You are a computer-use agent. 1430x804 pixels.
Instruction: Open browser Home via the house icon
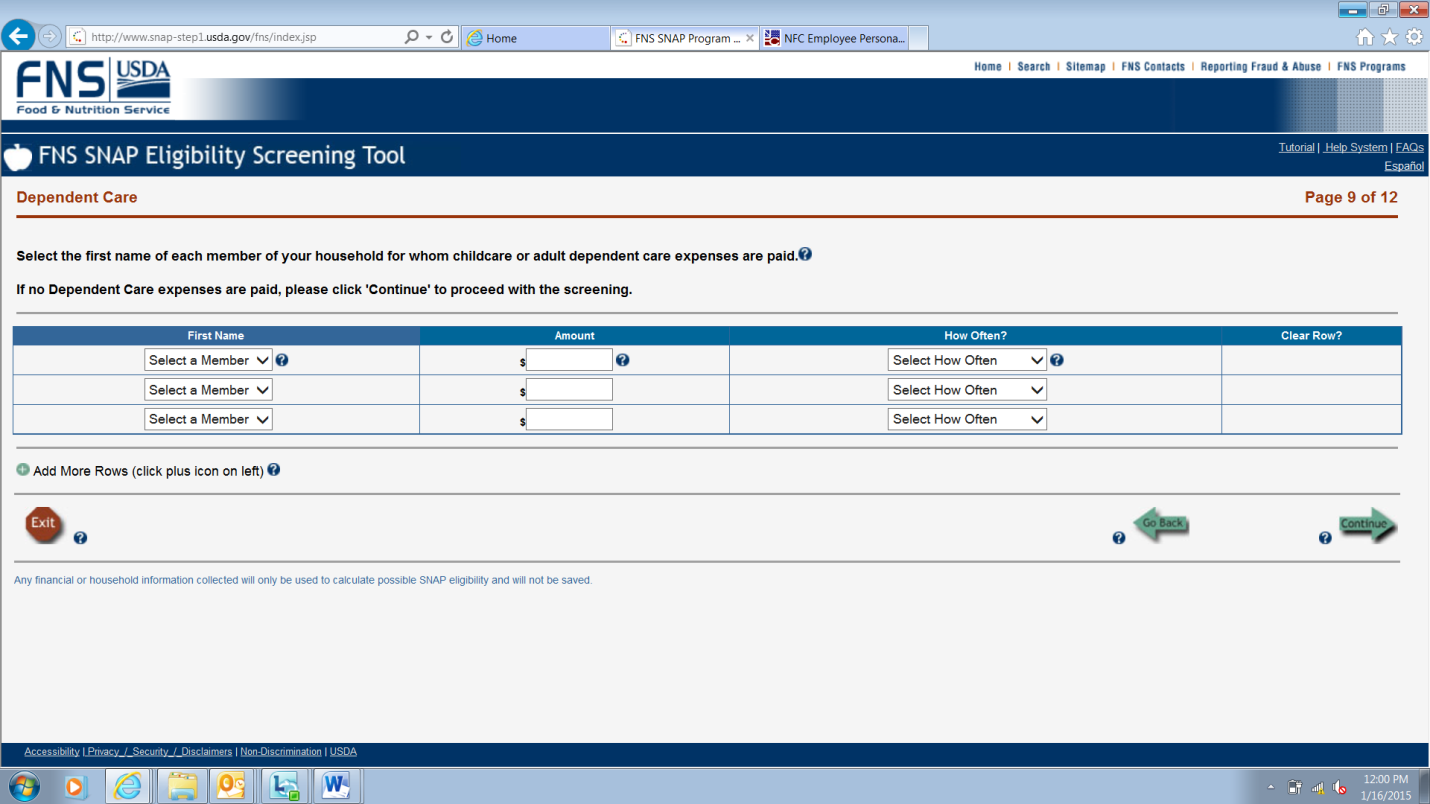1365,37
